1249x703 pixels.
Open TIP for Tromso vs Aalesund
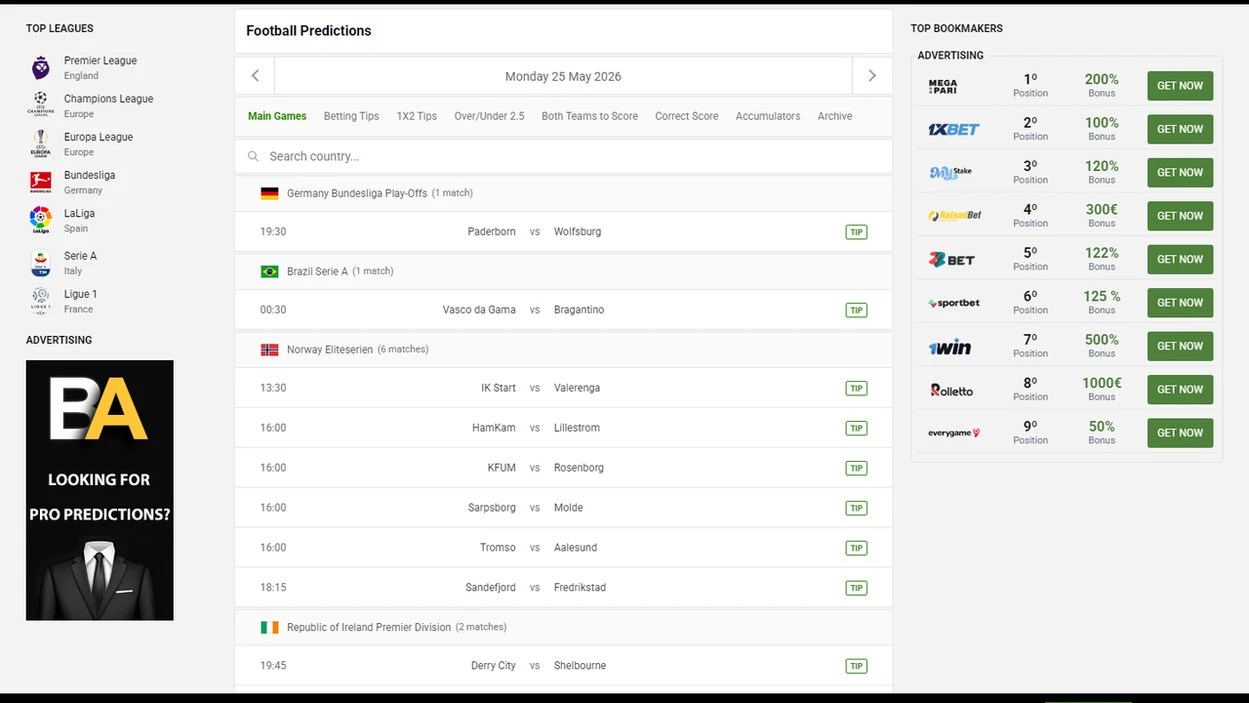click(x=856, y=548)
